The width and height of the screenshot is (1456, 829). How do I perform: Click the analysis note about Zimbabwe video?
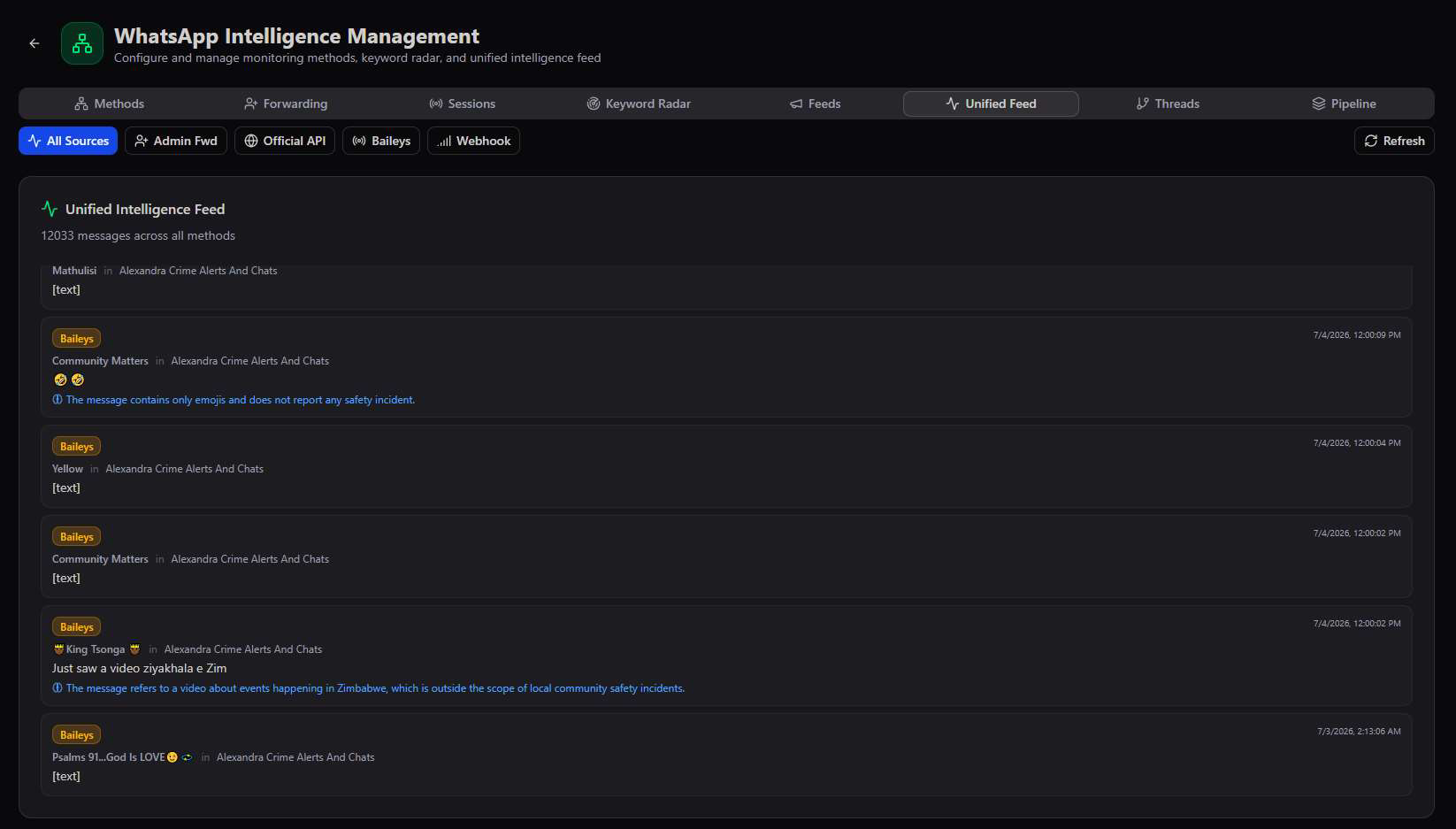click(x=375, y=688)
